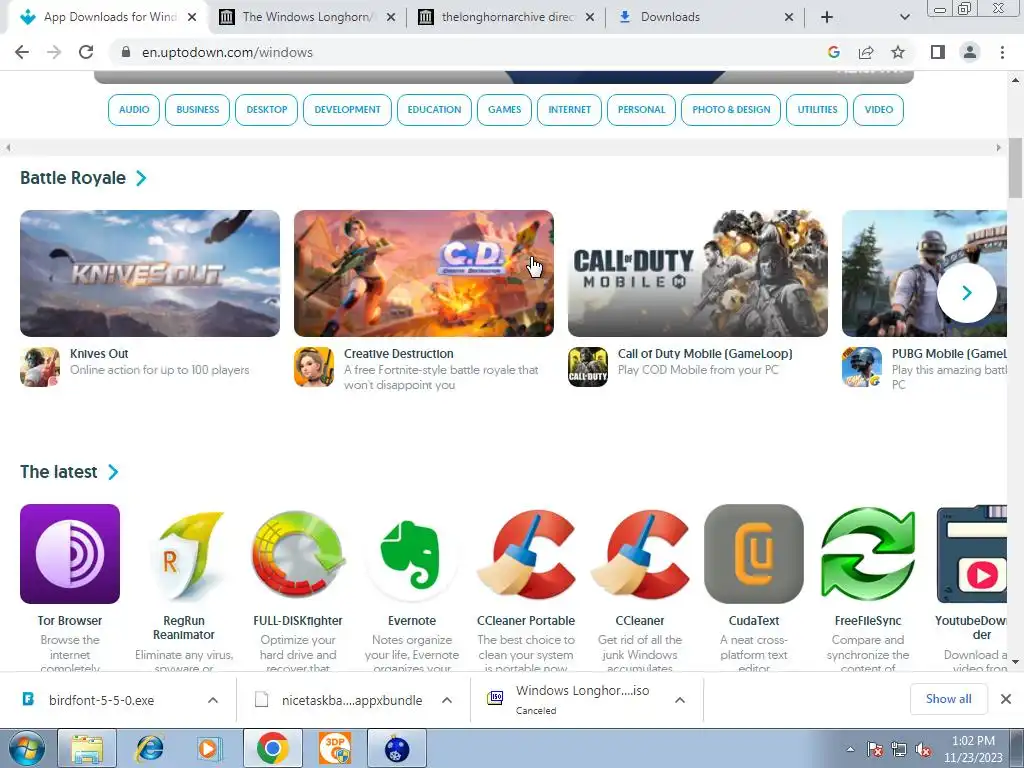Switch to thelonghornarchive directory tab
Screen dimensions: 1024x768
click(506, 17)
